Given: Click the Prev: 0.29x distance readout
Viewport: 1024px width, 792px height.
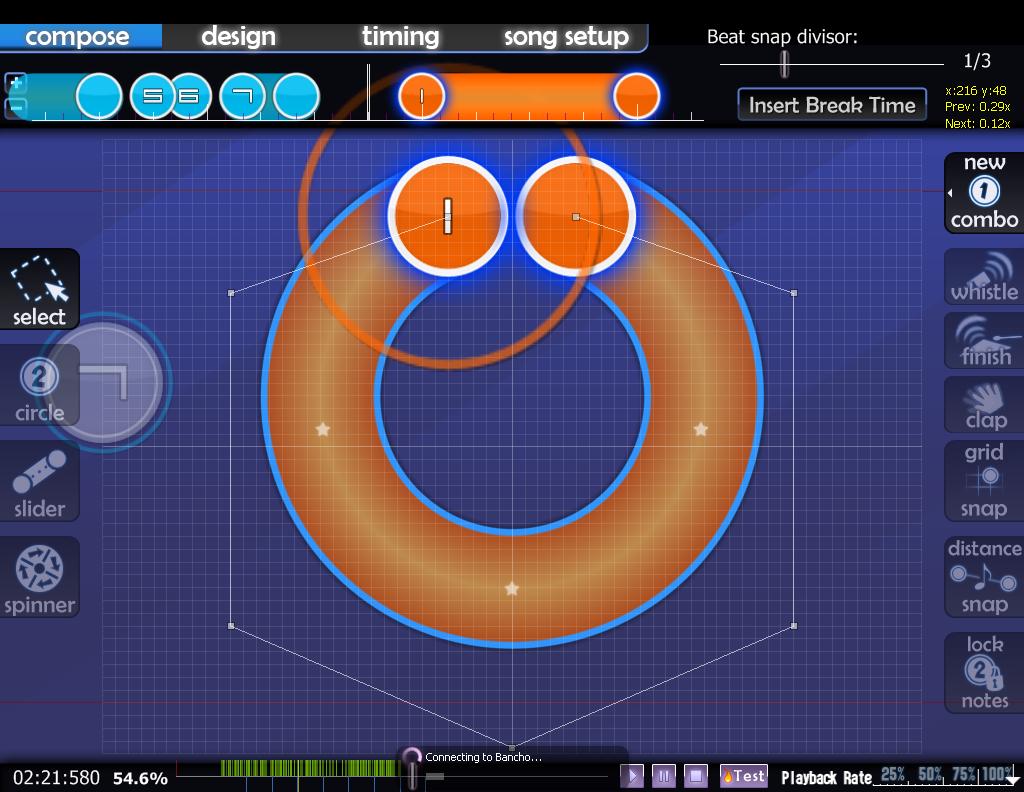Looking at the screenshot, I should coord(978,106).
